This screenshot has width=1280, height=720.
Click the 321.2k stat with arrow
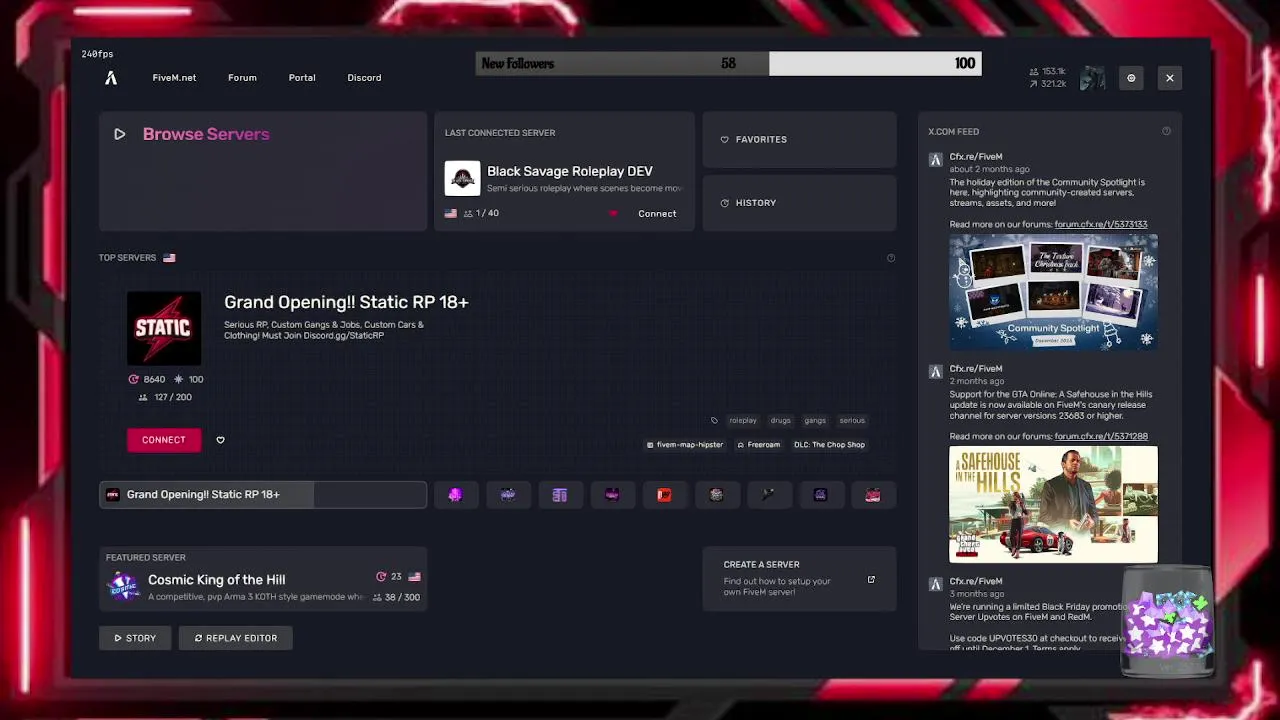1048,84
